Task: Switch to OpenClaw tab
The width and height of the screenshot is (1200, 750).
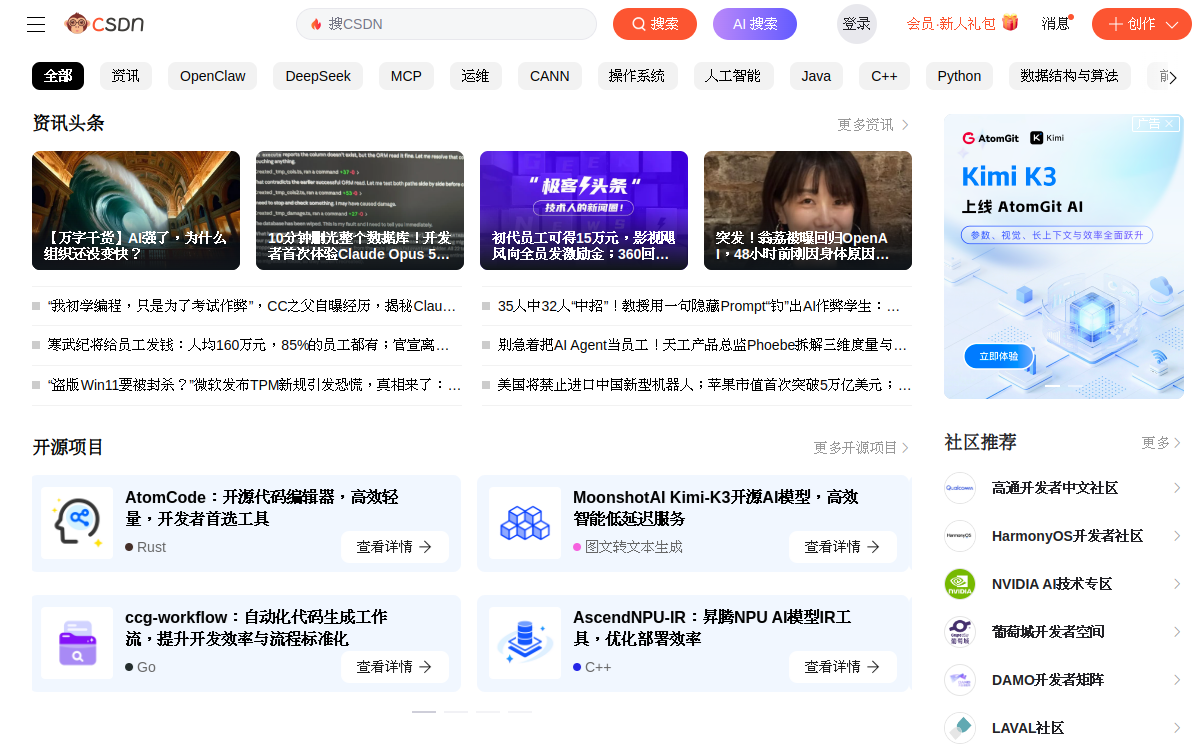Action: [x=213, y=76]
